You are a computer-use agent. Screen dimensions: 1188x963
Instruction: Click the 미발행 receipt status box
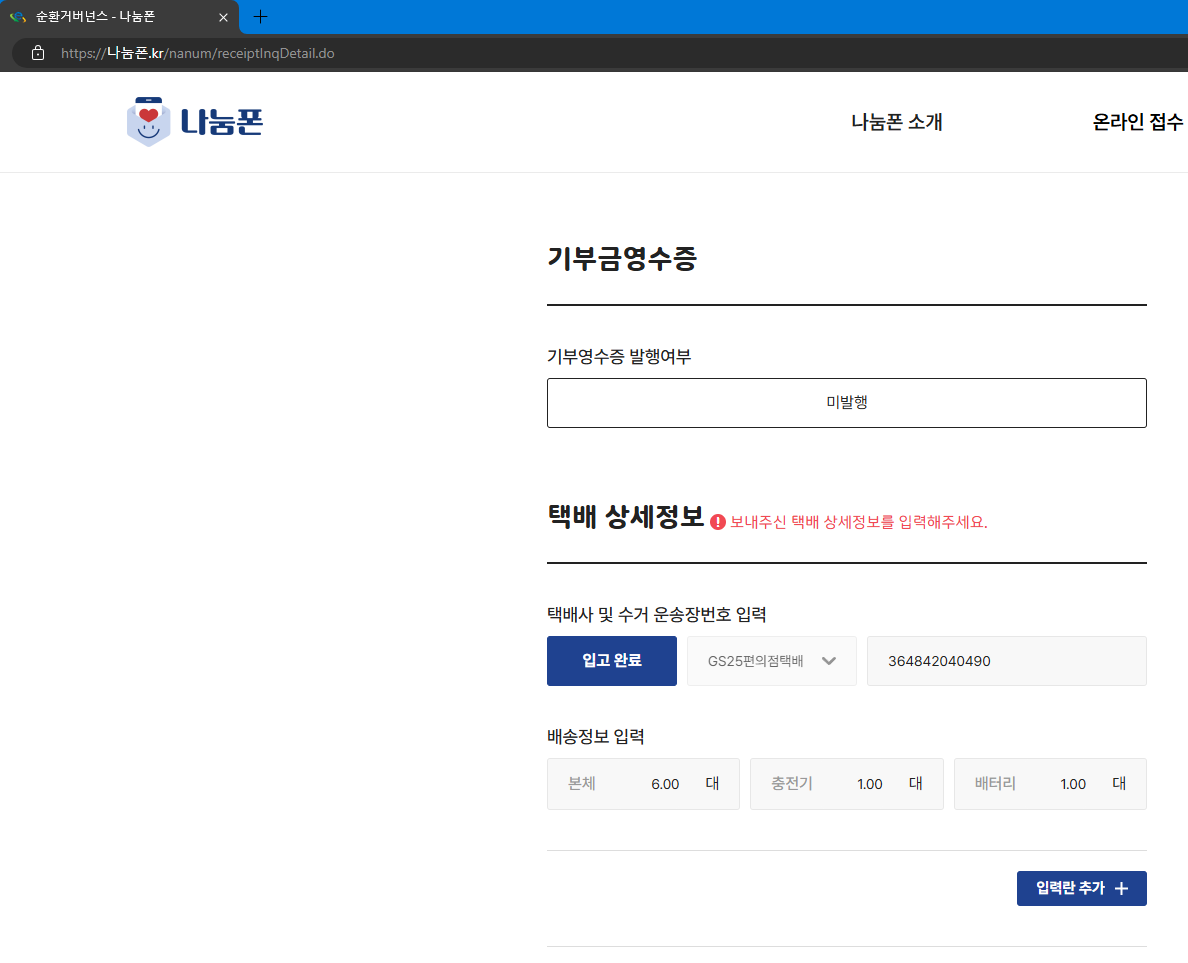pos(846,402)
